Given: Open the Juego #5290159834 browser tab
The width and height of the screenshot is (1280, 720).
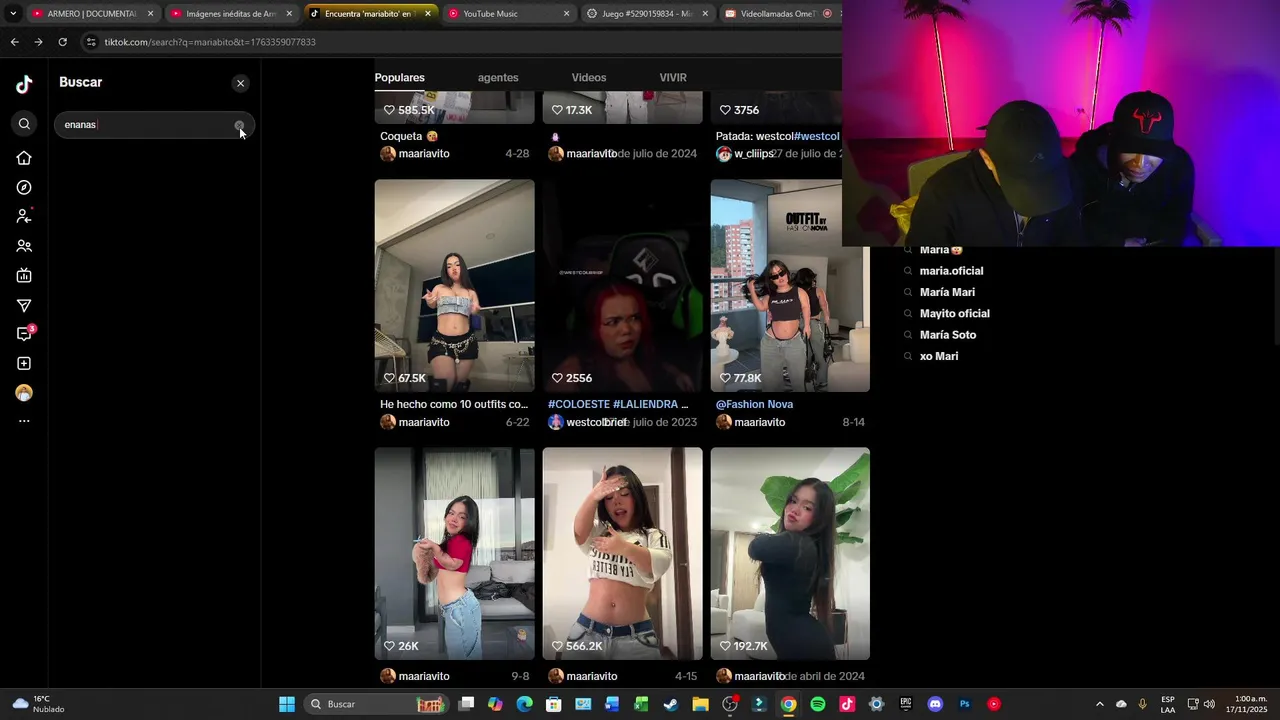Looking at the screenshot, I should pos(647,14).
